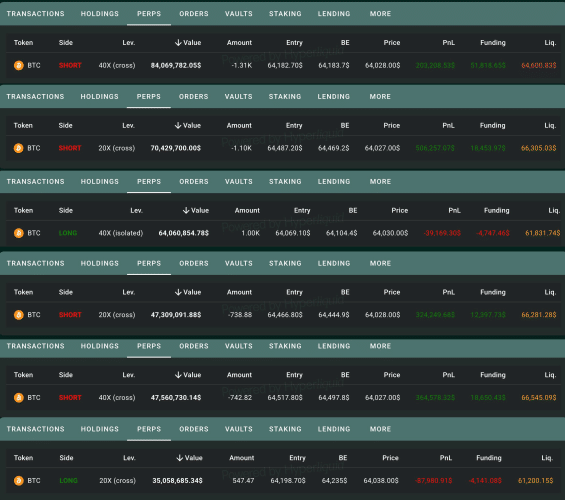The width and height of the screenshot is (565, 500).
Task: Open VAULTS tab above the 35,058,685.34$ position
Action: (x=239, y=429)
